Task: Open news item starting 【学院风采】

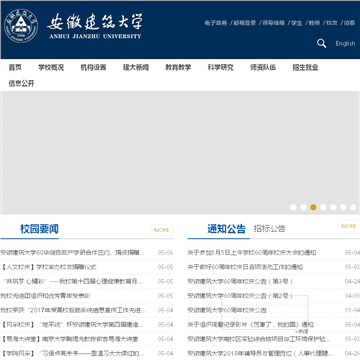Action: coord(73,353)
